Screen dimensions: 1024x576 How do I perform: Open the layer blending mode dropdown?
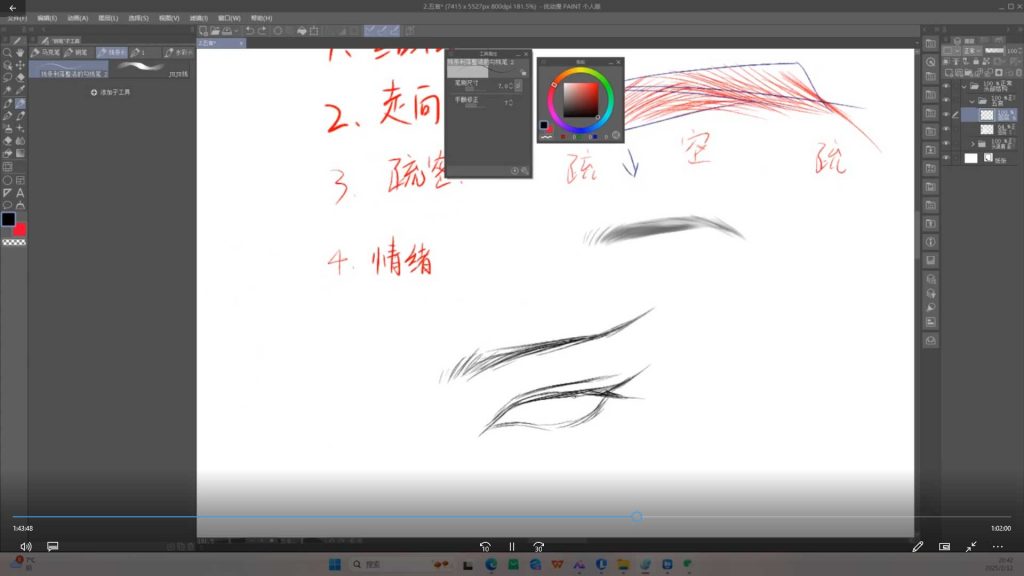click(971, 51)
